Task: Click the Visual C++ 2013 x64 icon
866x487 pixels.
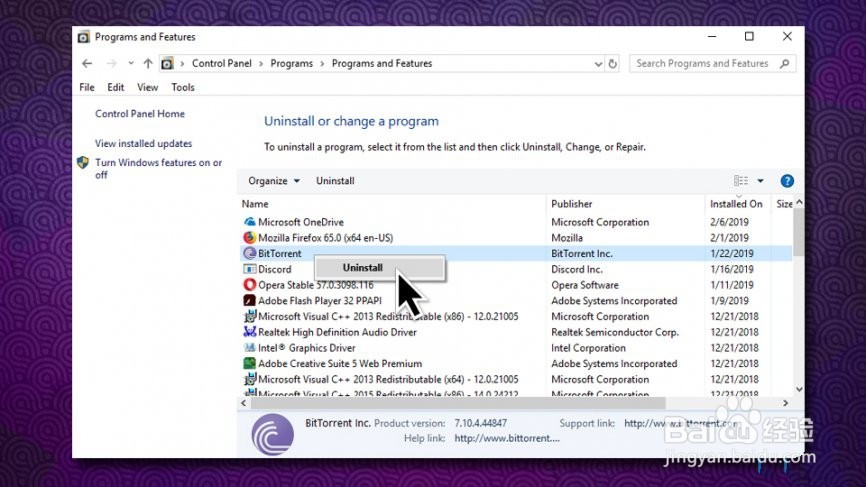Action: pos(250,379)
